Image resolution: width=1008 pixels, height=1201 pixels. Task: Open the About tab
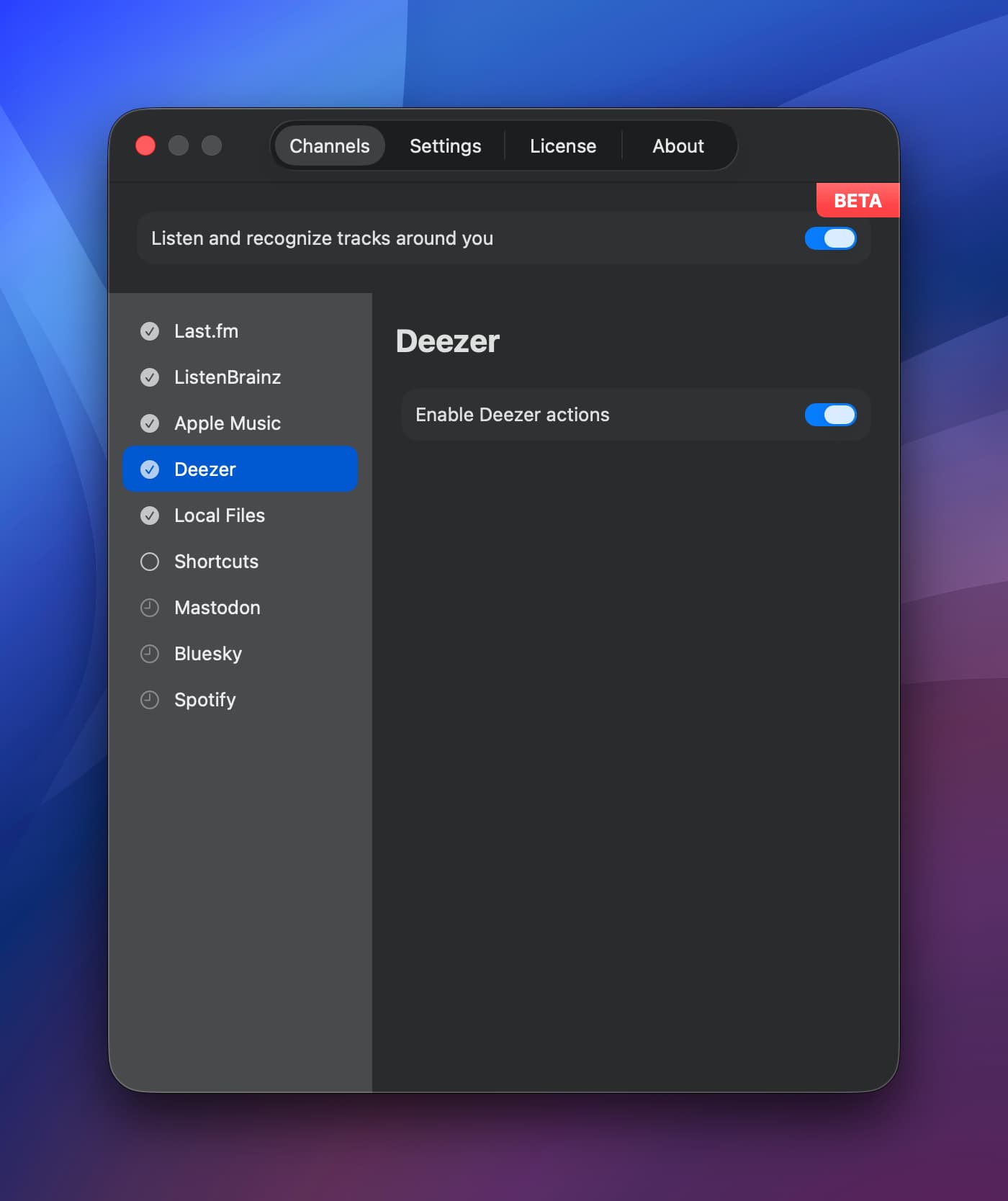(x=678, y=146)
